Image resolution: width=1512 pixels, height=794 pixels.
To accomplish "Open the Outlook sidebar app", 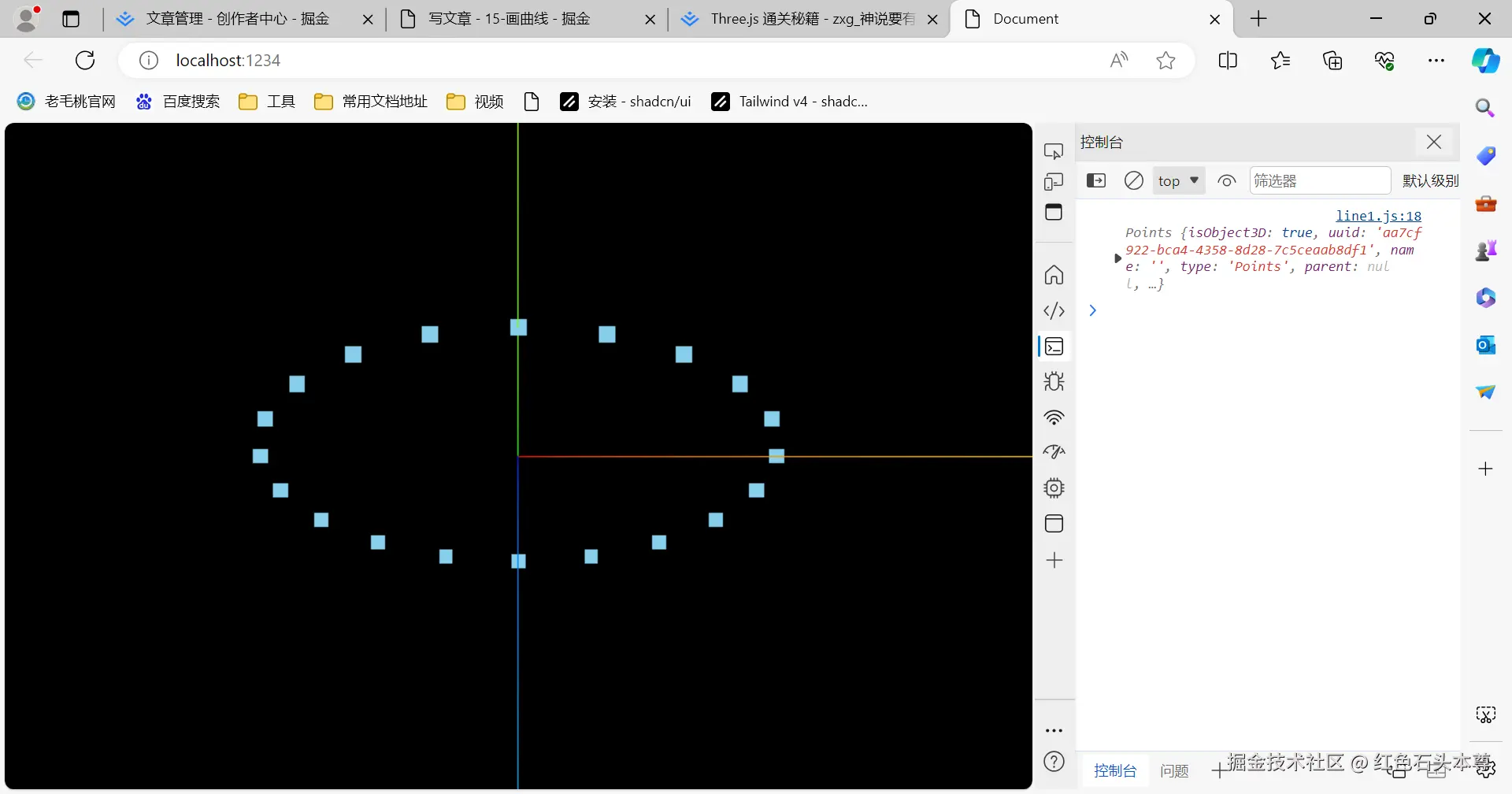I will pyautogui.click(x=1485, y=345).
